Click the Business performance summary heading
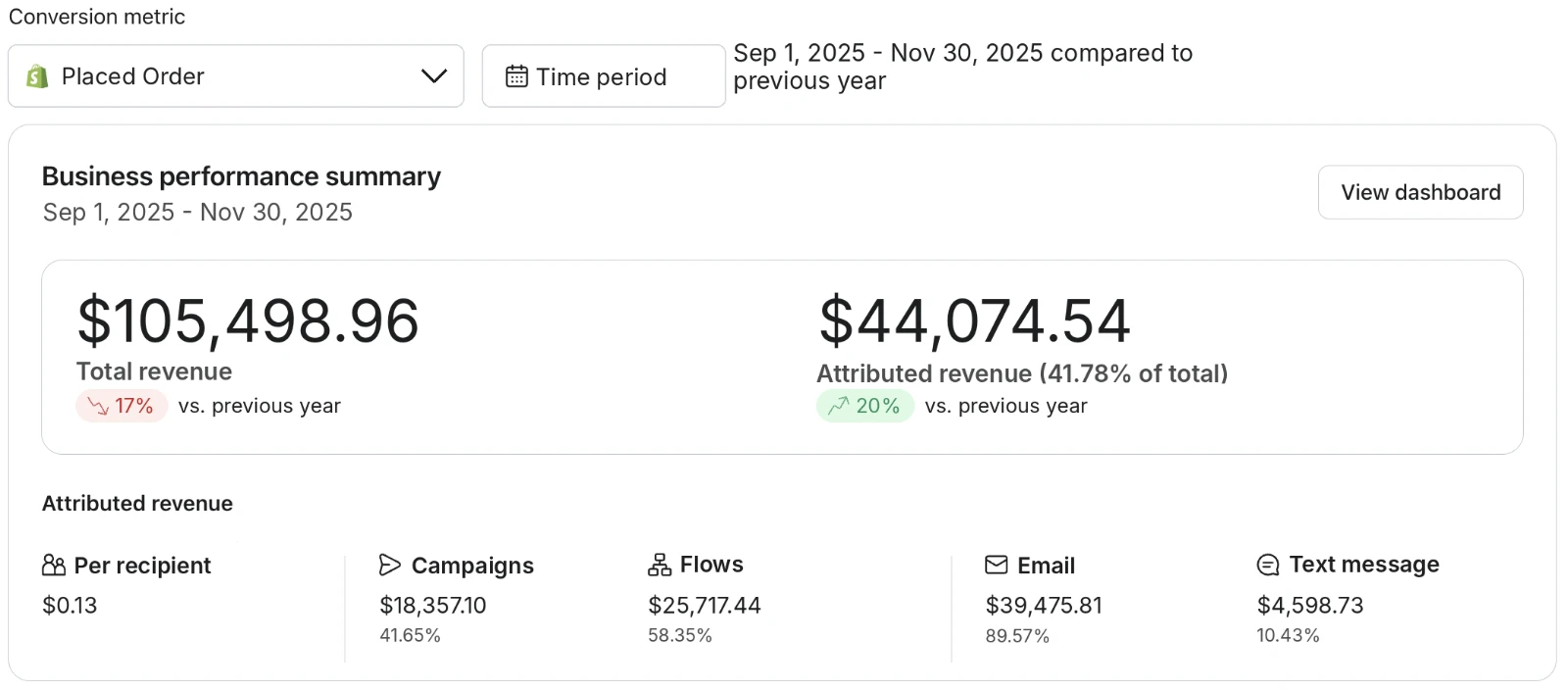Viewport: 1568px width, 691px height. click(x=241, y=176)
